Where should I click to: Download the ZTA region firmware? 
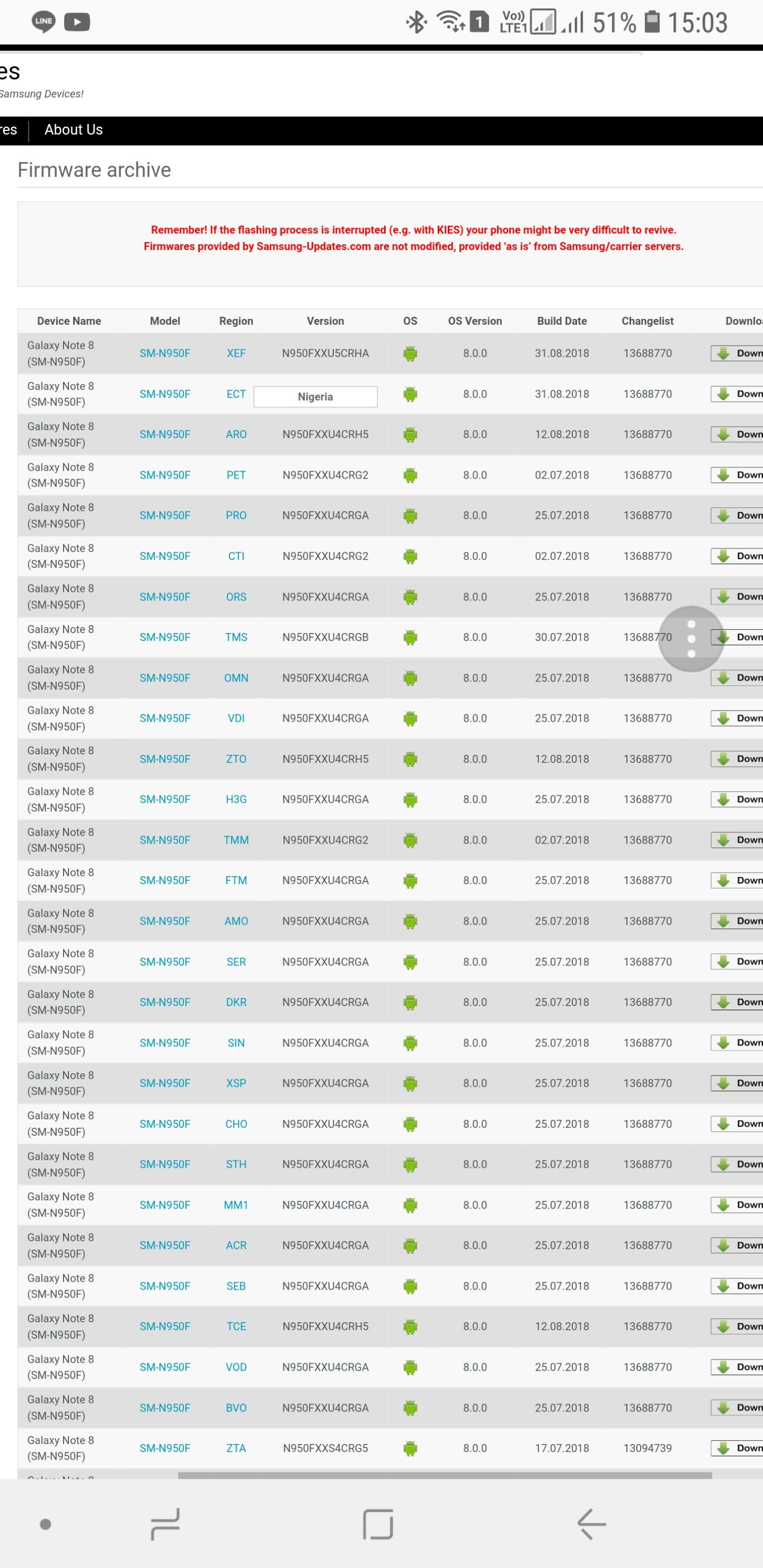coord(737,1448)
